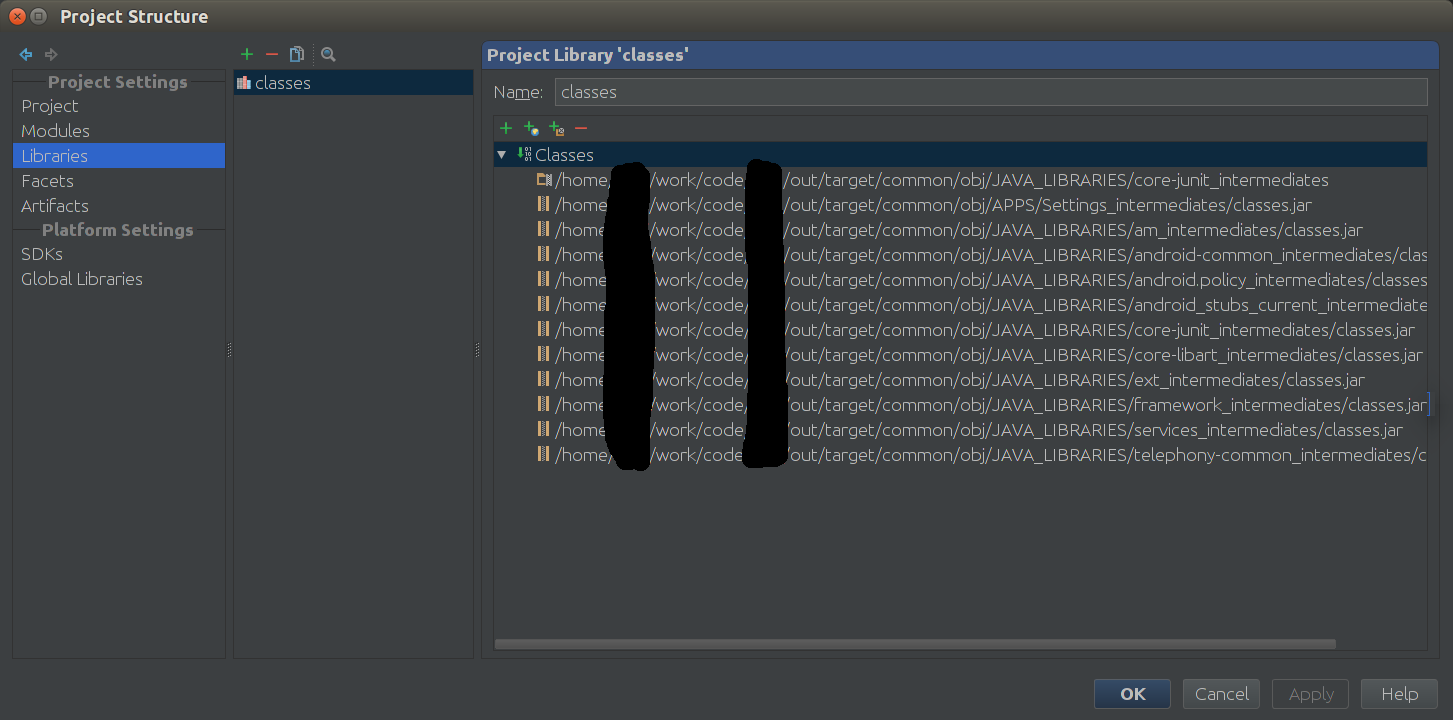This screenshot has width=1453, height=720.
Task: Open the Global Libraries section
Action: pyautogui.click(x=82, y=279)
